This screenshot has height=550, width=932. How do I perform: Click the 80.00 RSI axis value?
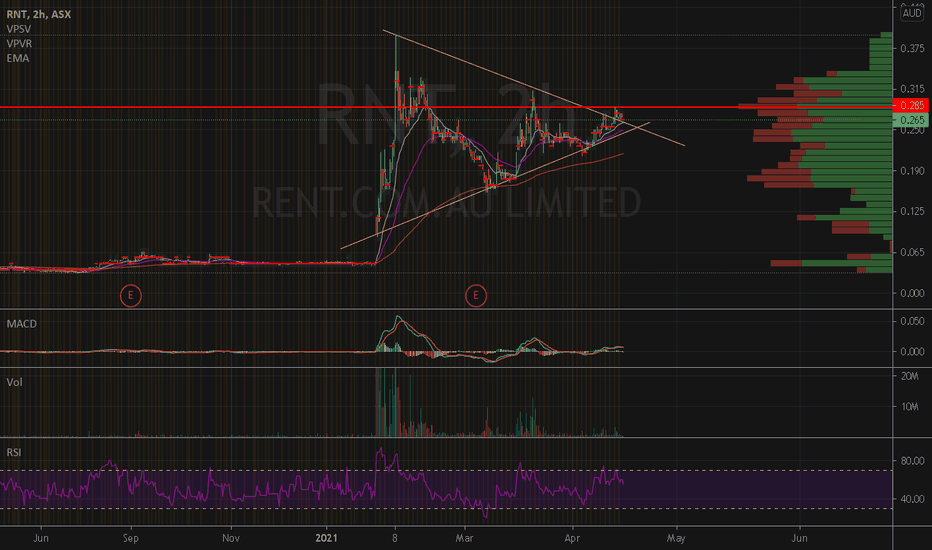click(912, 461)
